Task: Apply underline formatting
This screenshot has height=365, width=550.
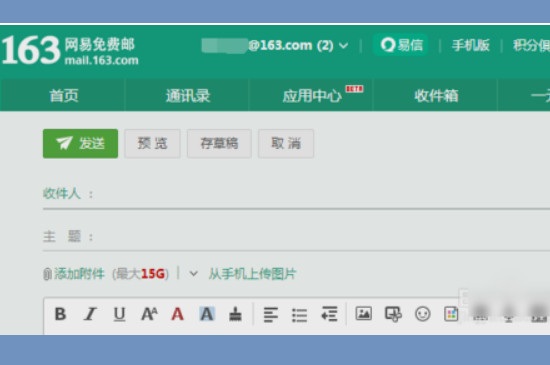Action: tap(119, 314)
